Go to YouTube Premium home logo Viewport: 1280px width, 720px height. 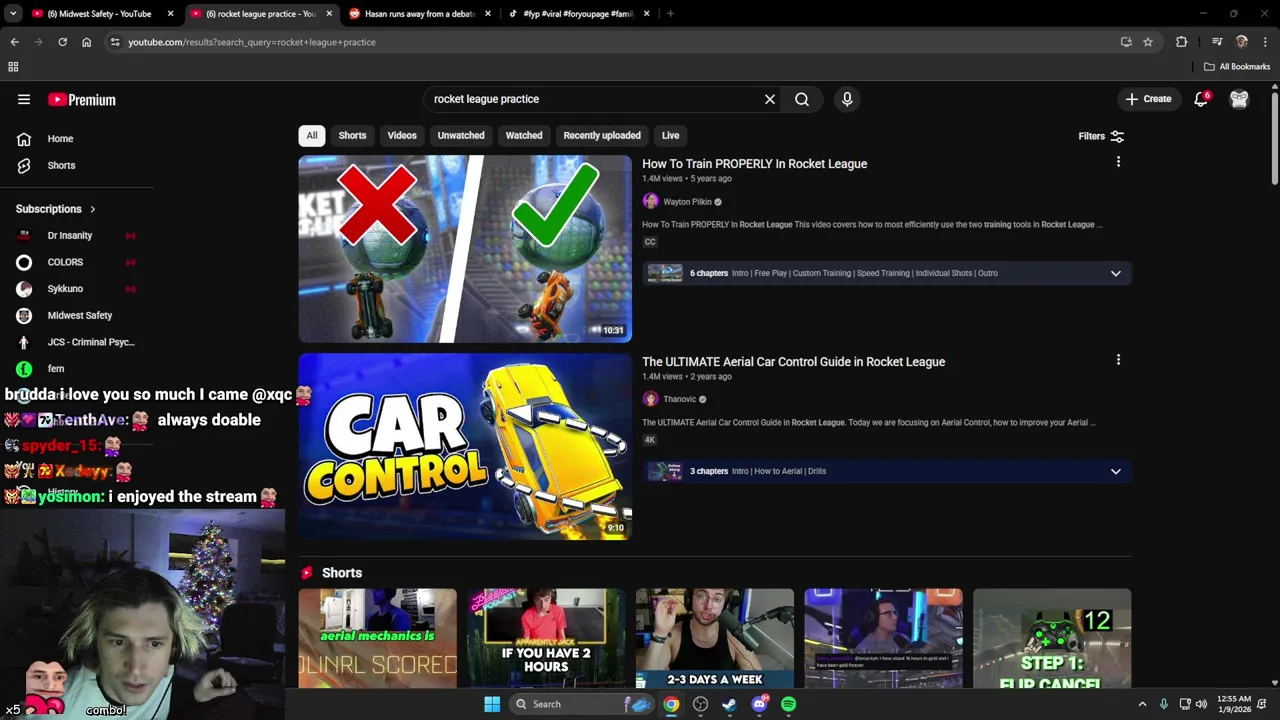[x=82, y=99]
